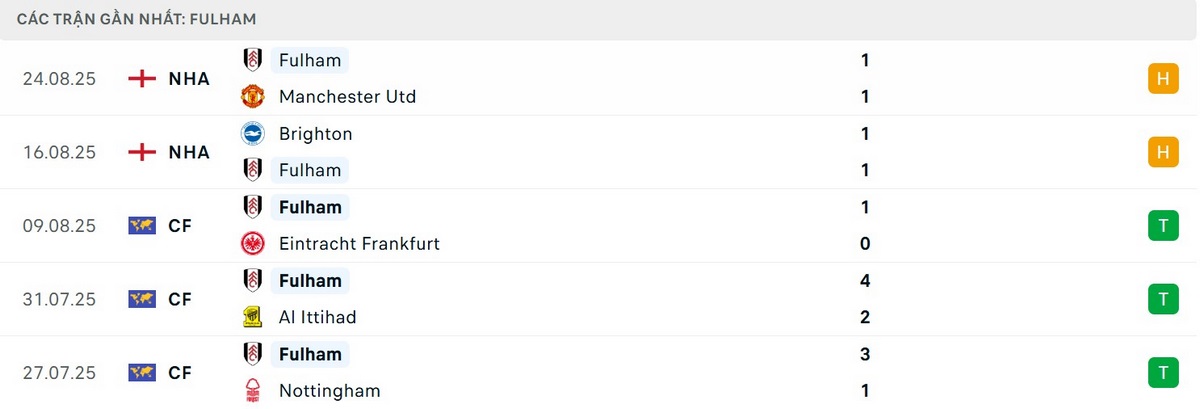Open the Manchester Utd team link
Image resolution: width=1200 pixels, height=409 pixels.
click(x=347, y=97)
